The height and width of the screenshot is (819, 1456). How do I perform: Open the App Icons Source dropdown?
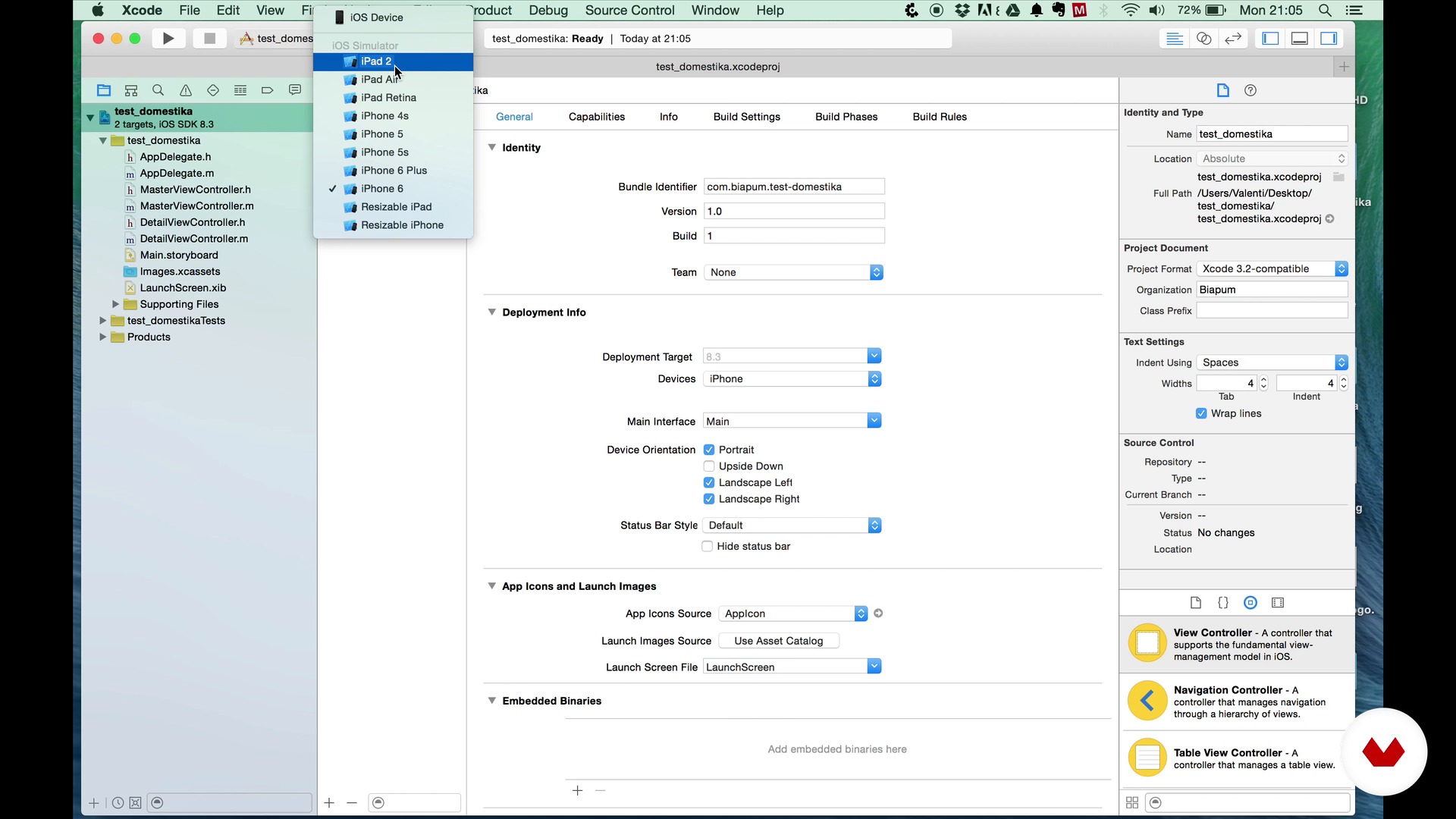793,613
